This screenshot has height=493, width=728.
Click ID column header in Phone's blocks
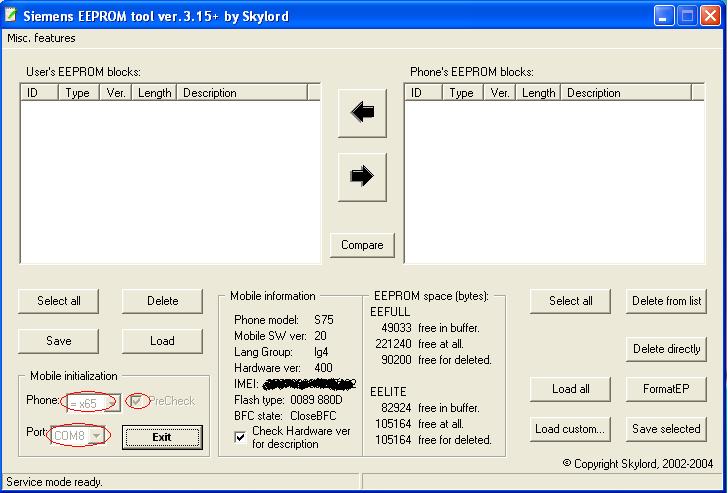423,93
